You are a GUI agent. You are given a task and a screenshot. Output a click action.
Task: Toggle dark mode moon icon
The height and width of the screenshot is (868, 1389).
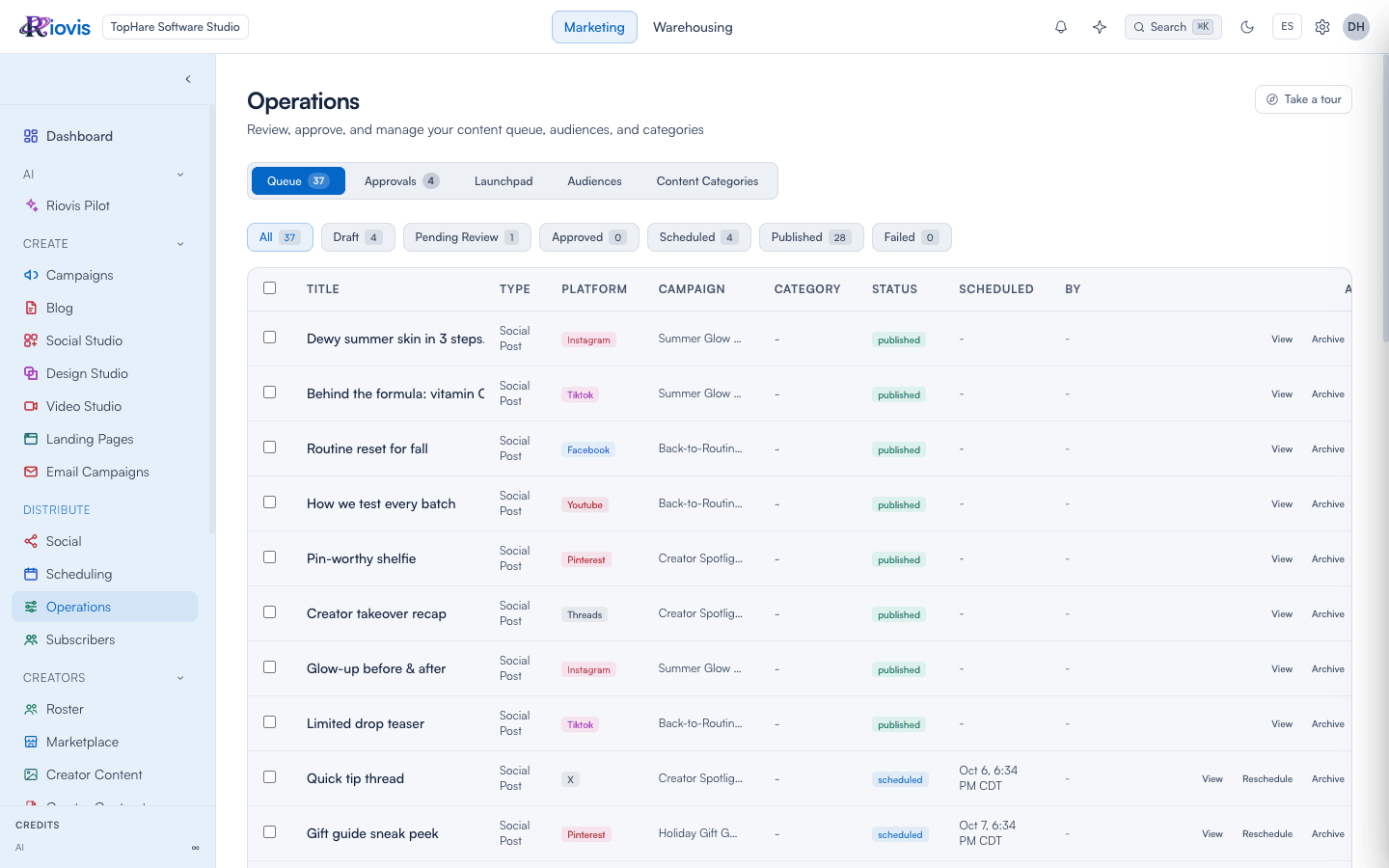pos(1247,27)
